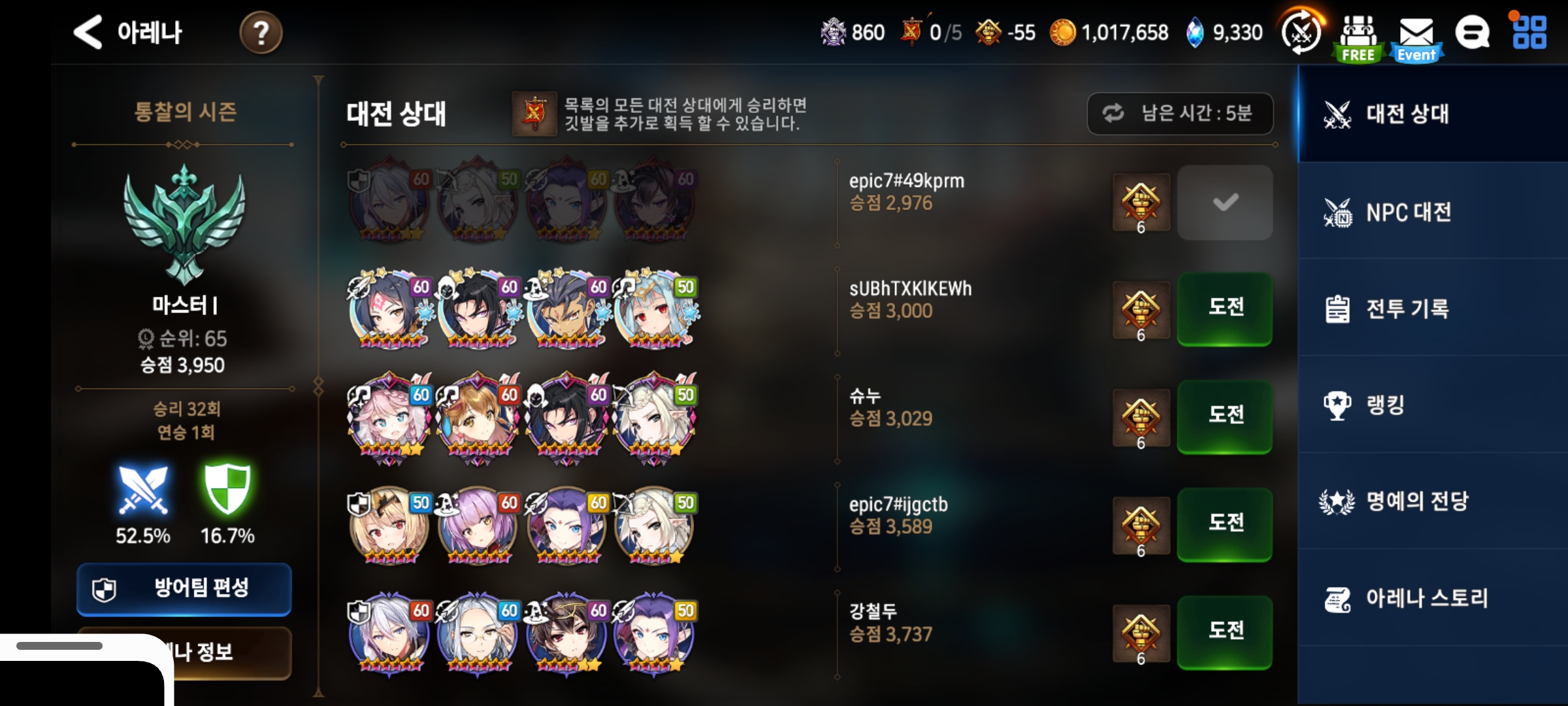Open the chat bubble icon
Screen dimensions: 1568x706
[x=1473, y=33]
